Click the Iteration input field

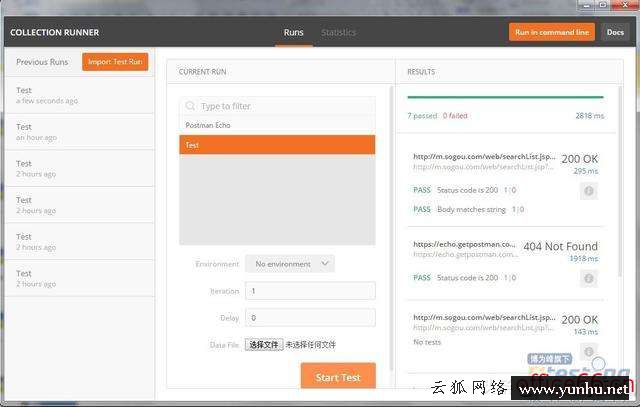pos(310,291)
